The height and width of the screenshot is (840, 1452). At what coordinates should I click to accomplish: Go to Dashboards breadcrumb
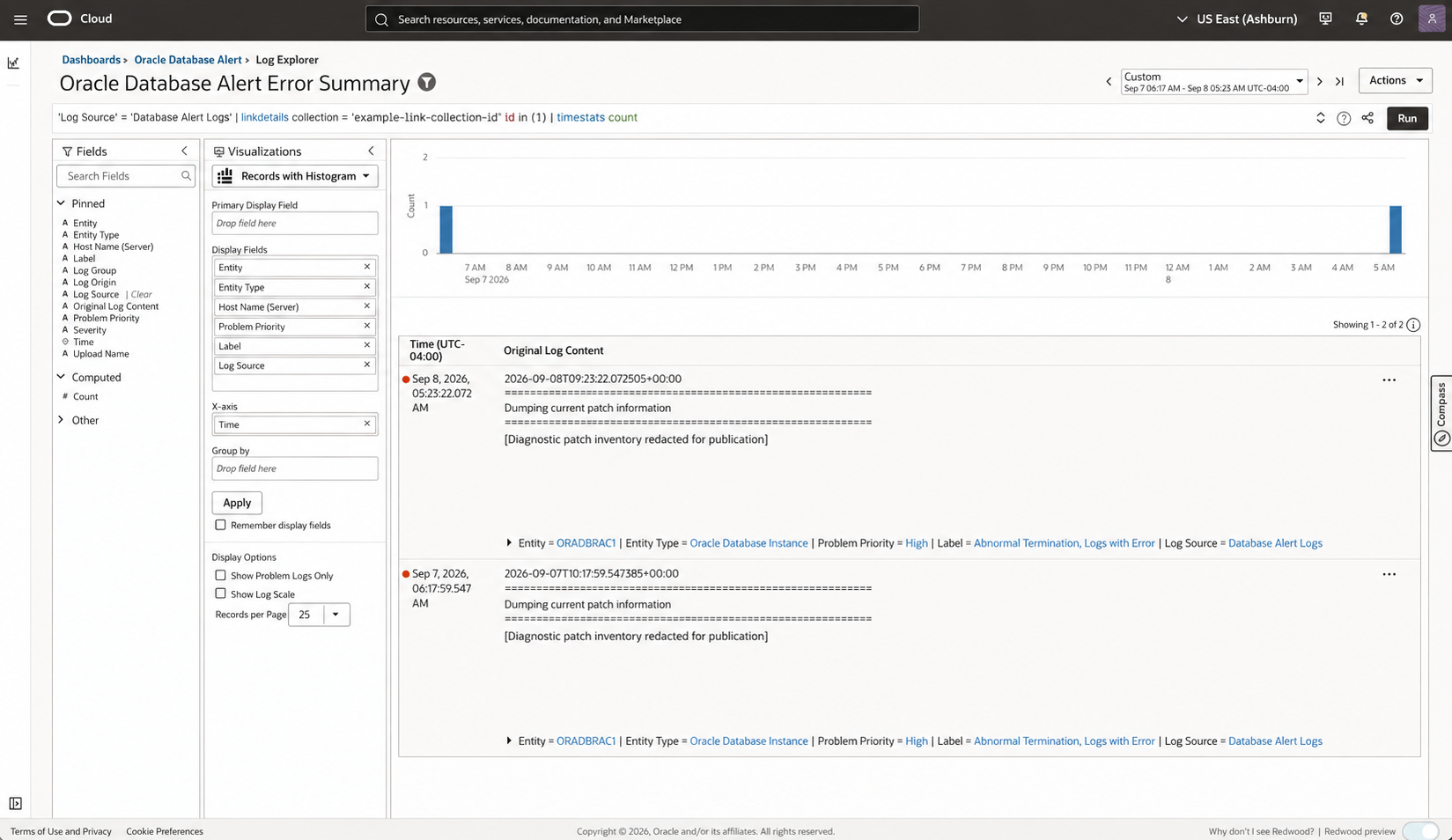coord(91,60)
